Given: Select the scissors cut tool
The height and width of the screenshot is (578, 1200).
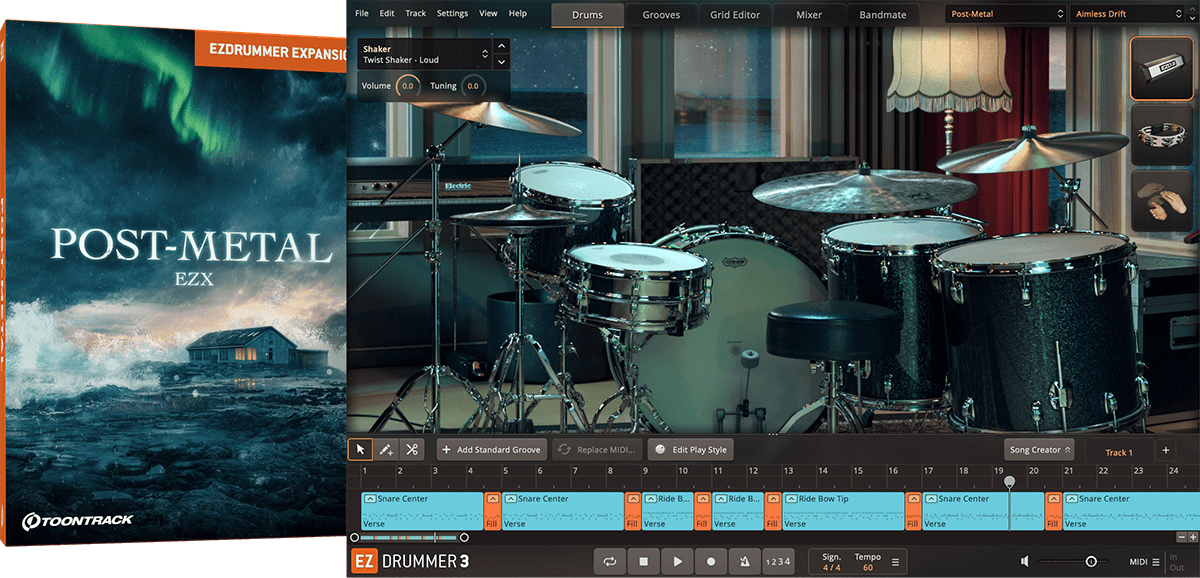Looking at the screenshot, I should coord(411,449).
